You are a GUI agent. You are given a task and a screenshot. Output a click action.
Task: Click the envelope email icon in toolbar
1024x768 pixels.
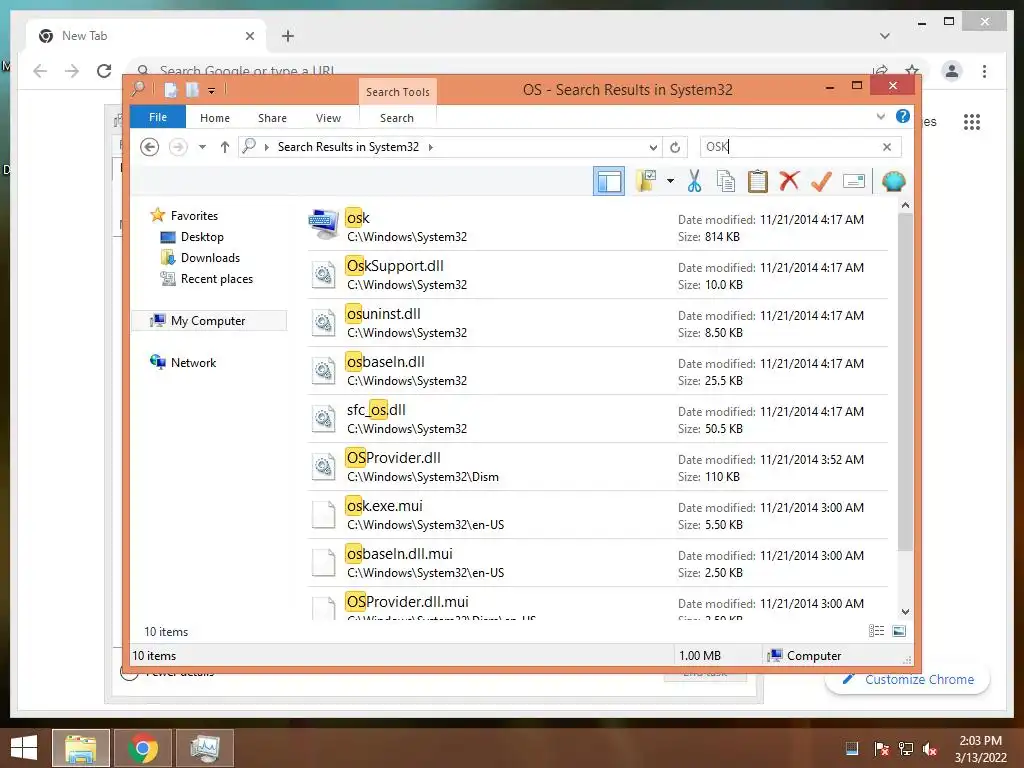click(x=854, y=181)
